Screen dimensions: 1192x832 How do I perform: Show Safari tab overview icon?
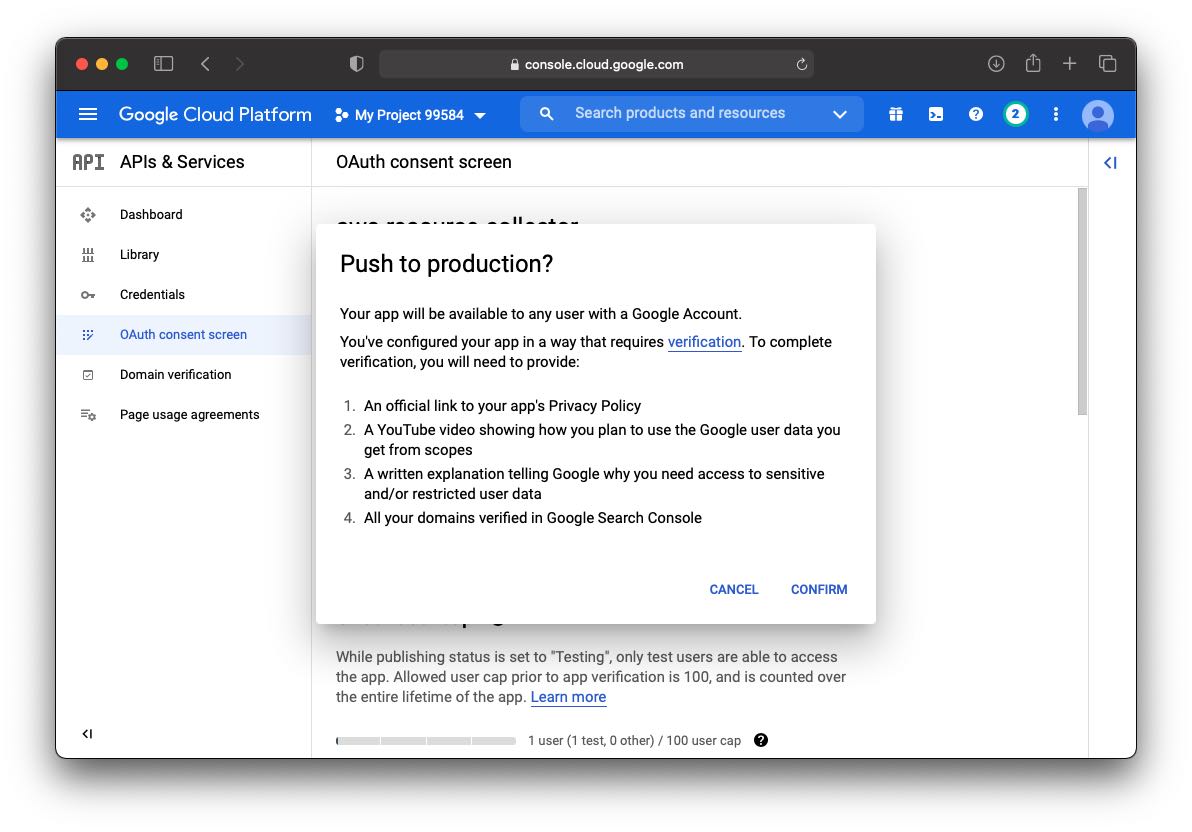1108,64
